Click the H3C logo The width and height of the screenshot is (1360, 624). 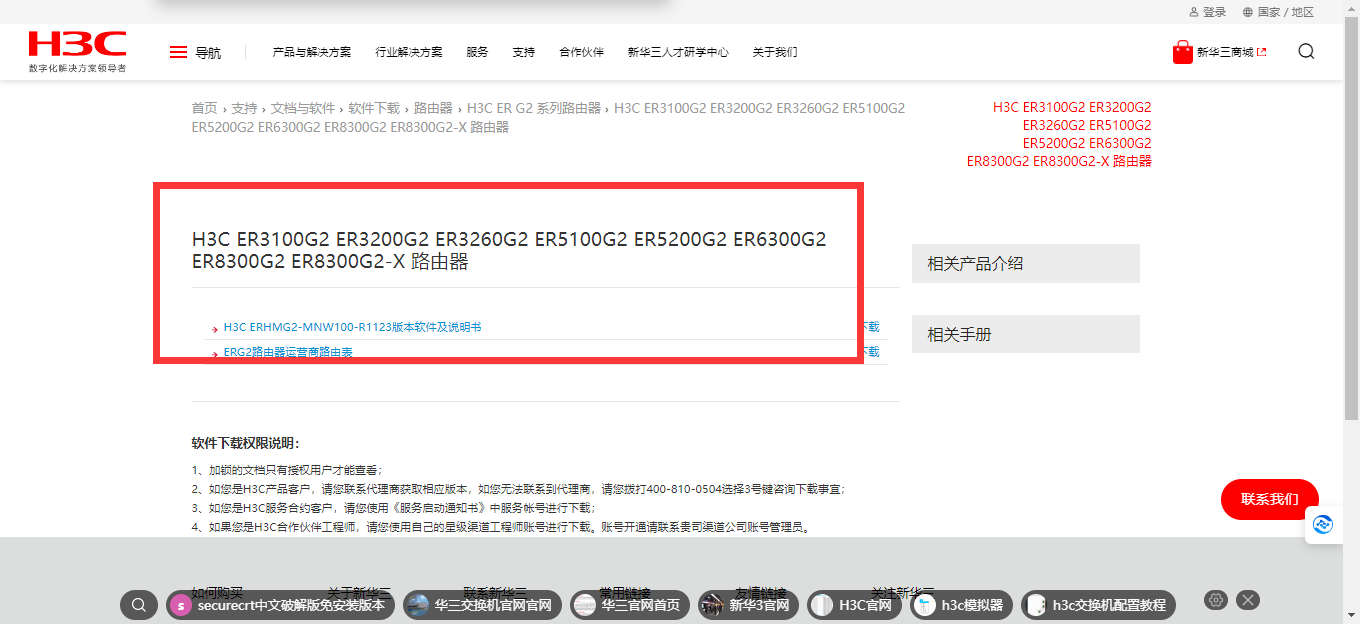[77, 51]
